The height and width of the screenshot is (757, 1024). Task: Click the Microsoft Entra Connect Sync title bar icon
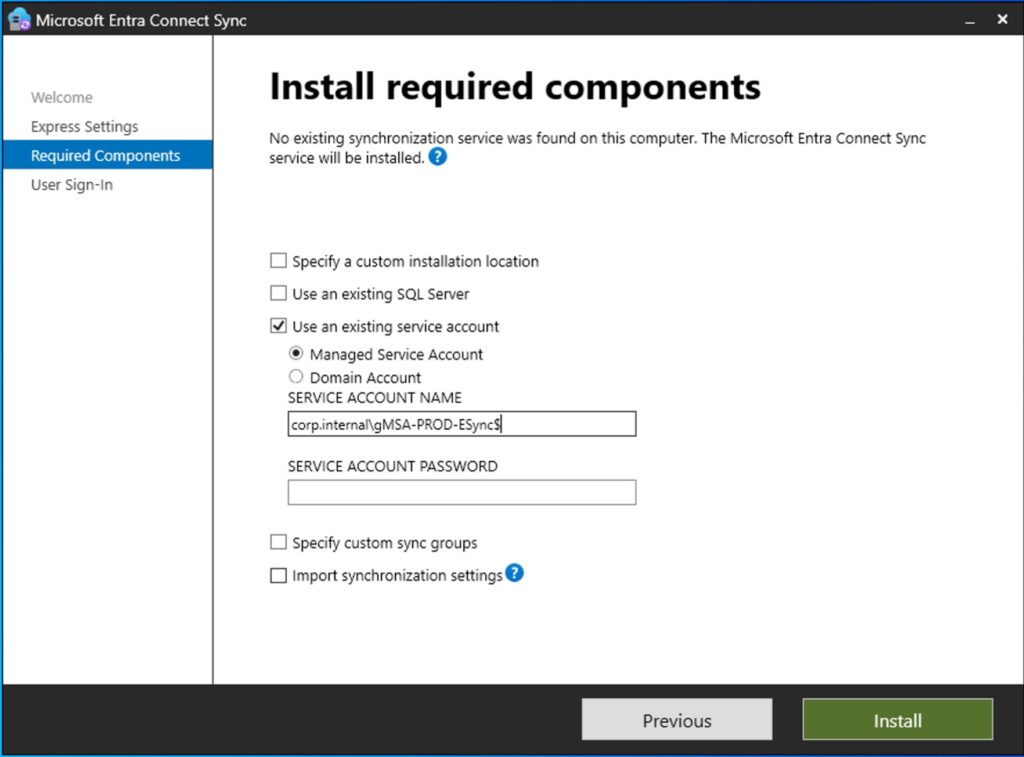19,20
